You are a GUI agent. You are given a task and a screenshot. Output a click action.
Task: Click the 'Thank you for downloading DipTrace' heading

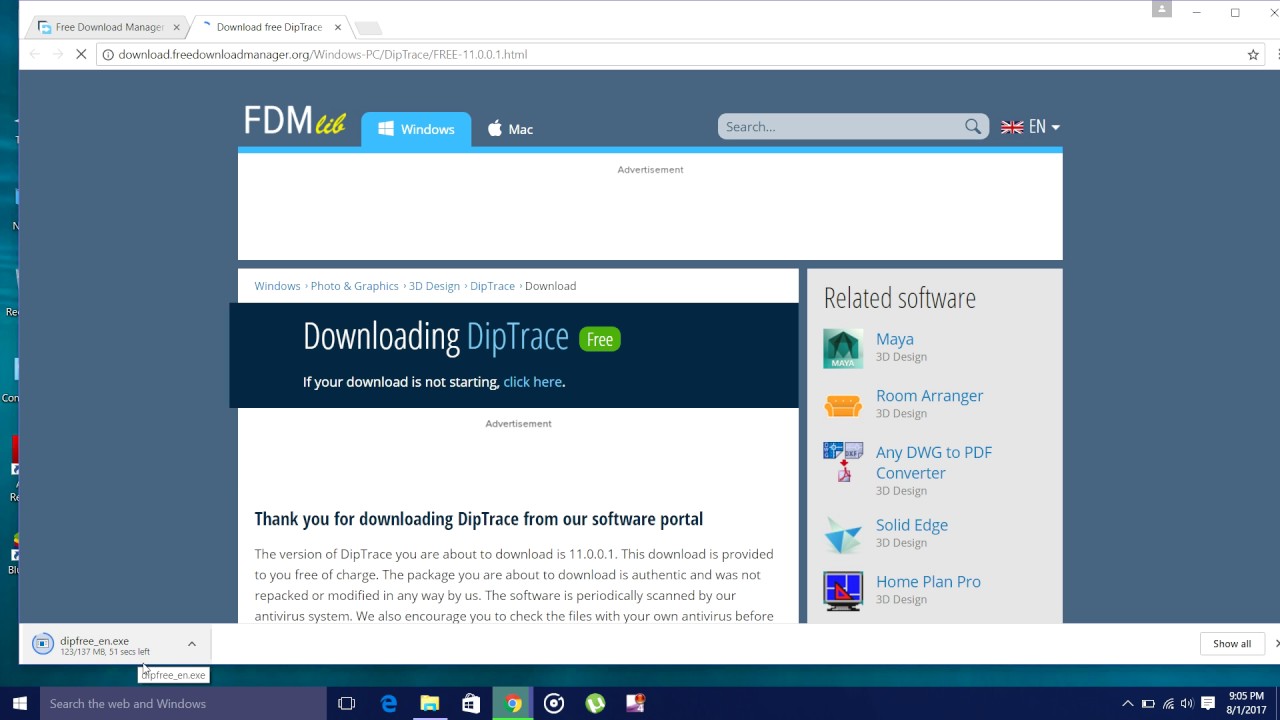click(x=479, y=519)
